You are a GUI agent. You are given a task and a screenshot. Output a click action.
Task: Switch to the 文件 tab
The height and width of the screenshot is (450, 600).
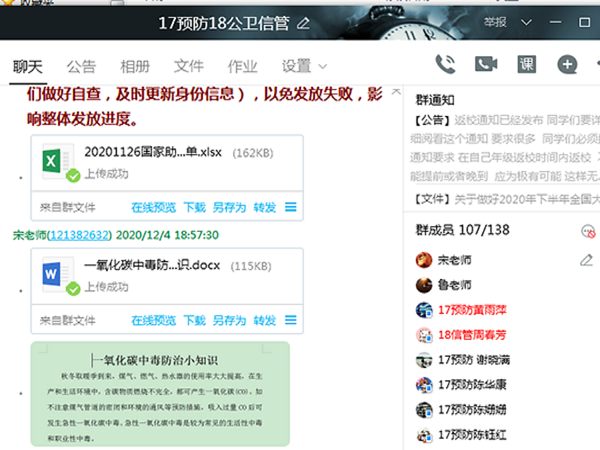tap(188, 67)
